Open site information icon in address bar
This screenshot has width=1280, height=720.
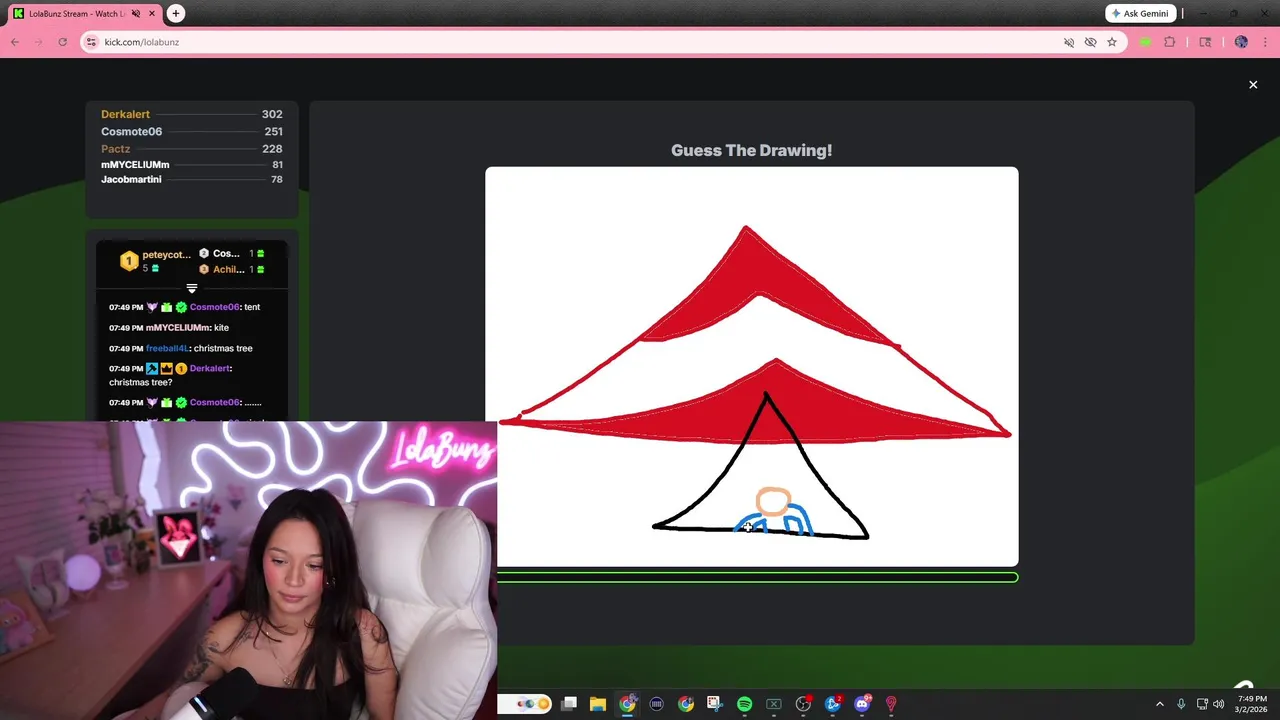tap(92, 42)
